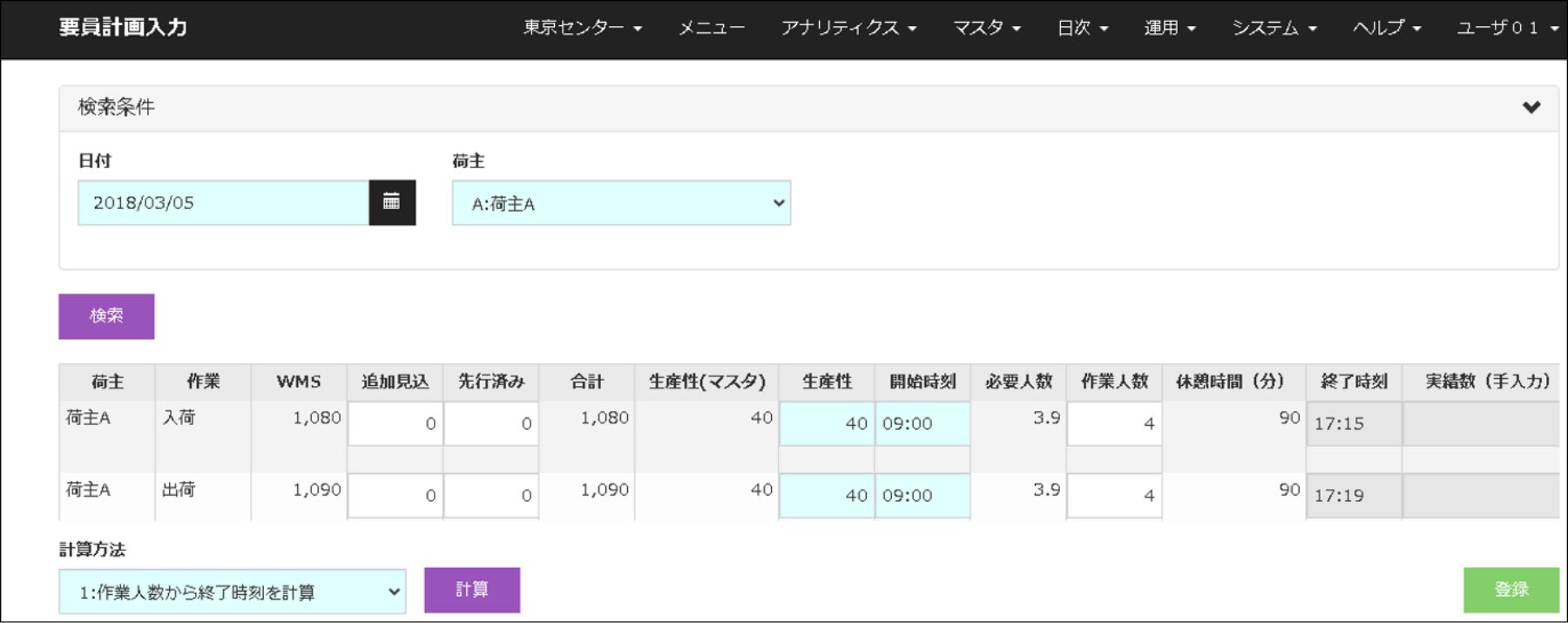The width and height of the screenshot is (1568, 623).
Task: Open the calendar date picker icon
Action: [391, 202]
